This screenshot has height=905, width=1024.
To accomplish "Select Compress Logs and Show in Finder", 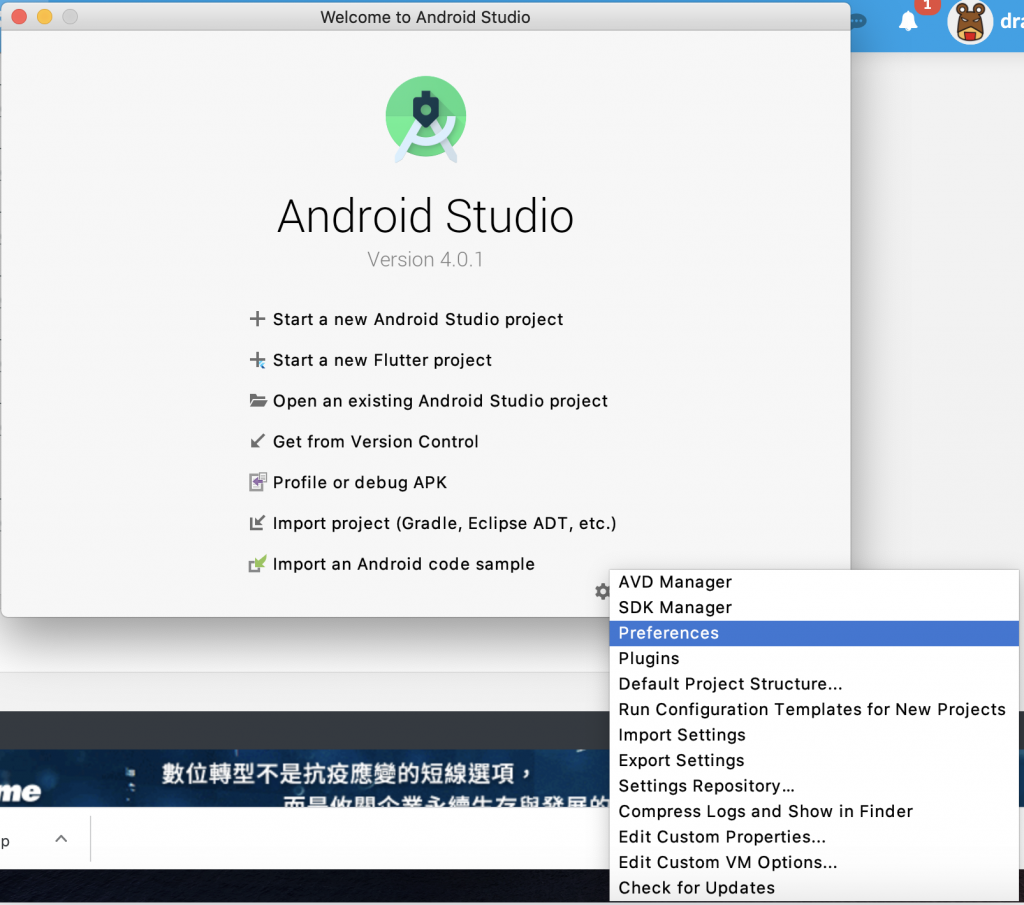I will pyautogui.click(x=814, y=811).
